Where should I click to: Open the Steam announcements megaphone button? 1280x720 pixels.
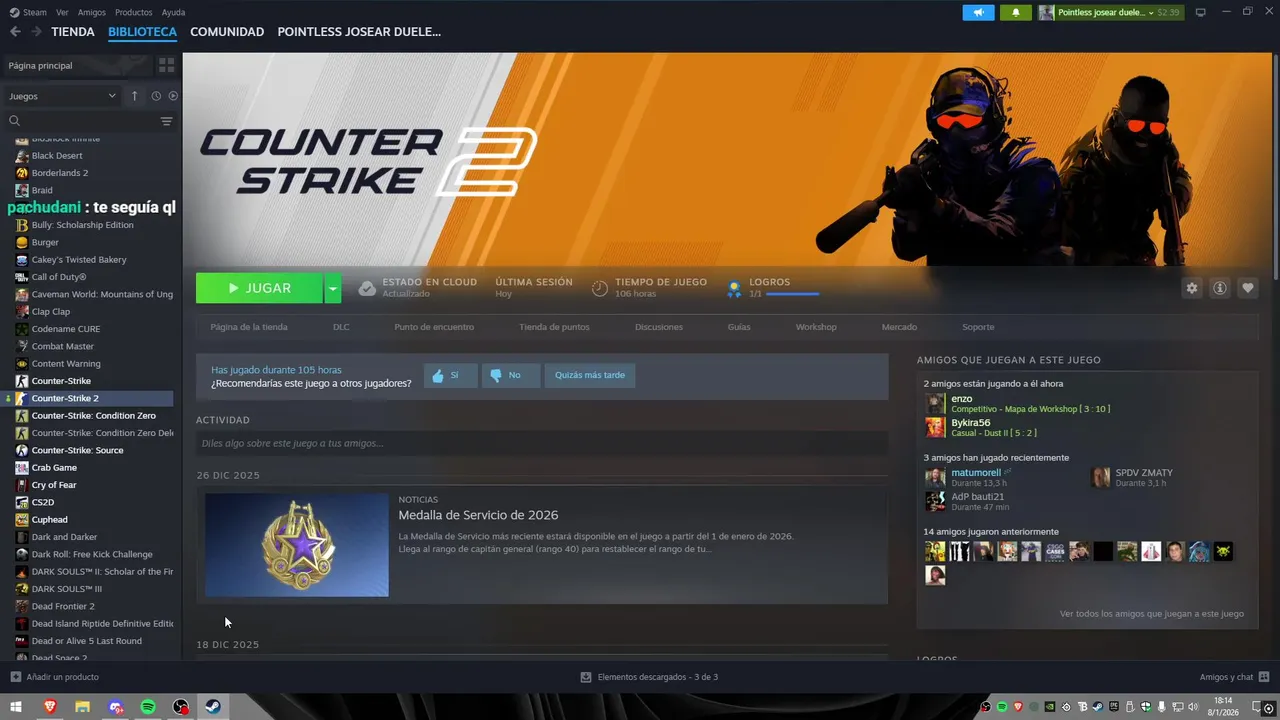(978, 12)
